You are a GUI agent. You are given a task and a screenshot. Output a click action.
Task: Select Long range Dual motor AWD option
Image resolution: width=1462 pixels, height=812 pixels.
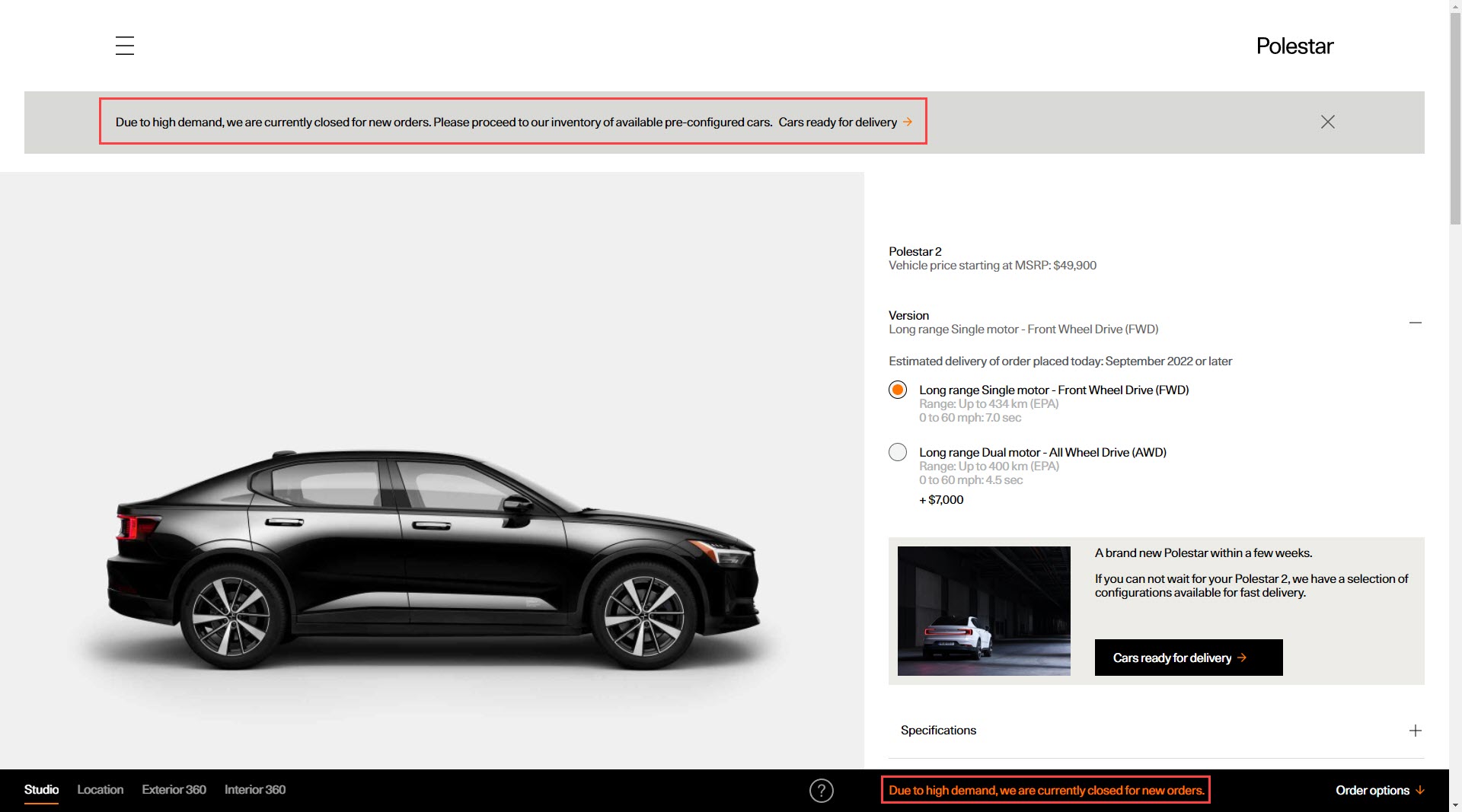pyautogui.click(x=898, y=453)
